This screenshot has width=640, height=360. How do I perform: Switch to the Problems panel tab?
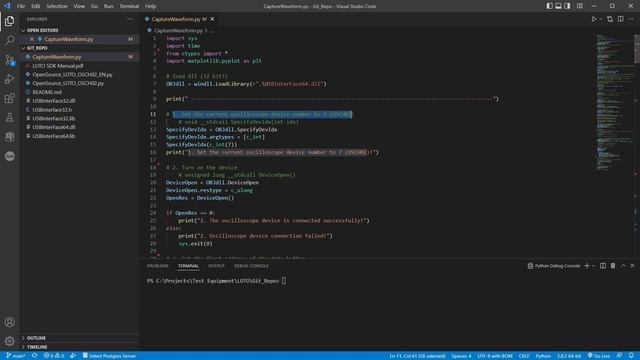tap(158, 266)
